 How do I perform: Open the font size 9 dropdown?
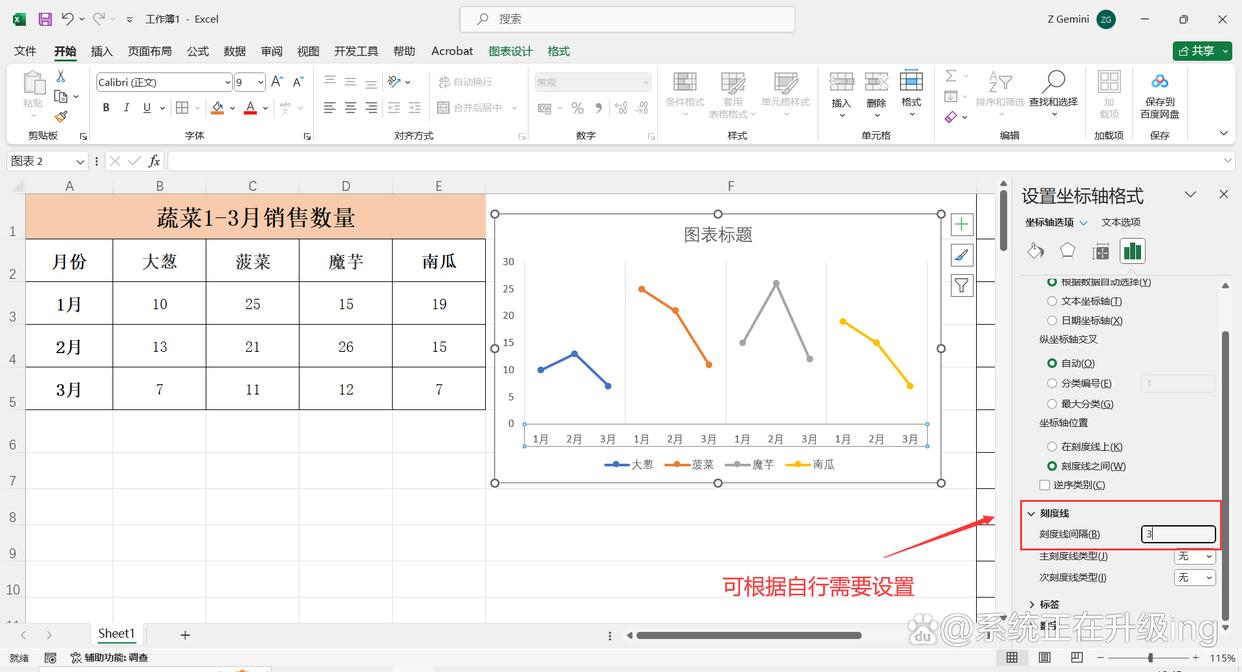pyautogui.click(x=261, y=83)
